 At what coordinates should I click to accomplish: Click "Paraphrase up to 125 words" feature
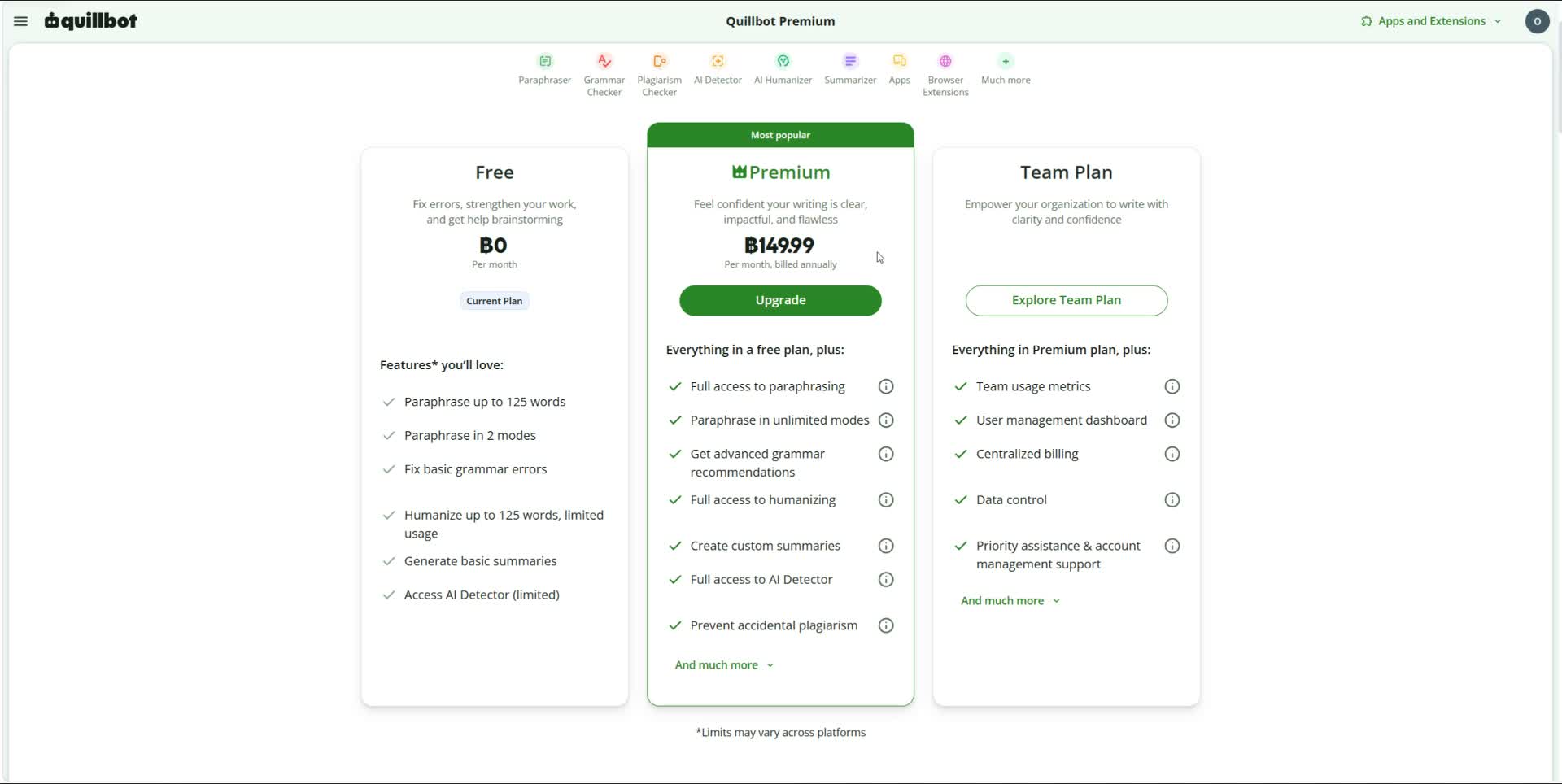click(485, 402)
